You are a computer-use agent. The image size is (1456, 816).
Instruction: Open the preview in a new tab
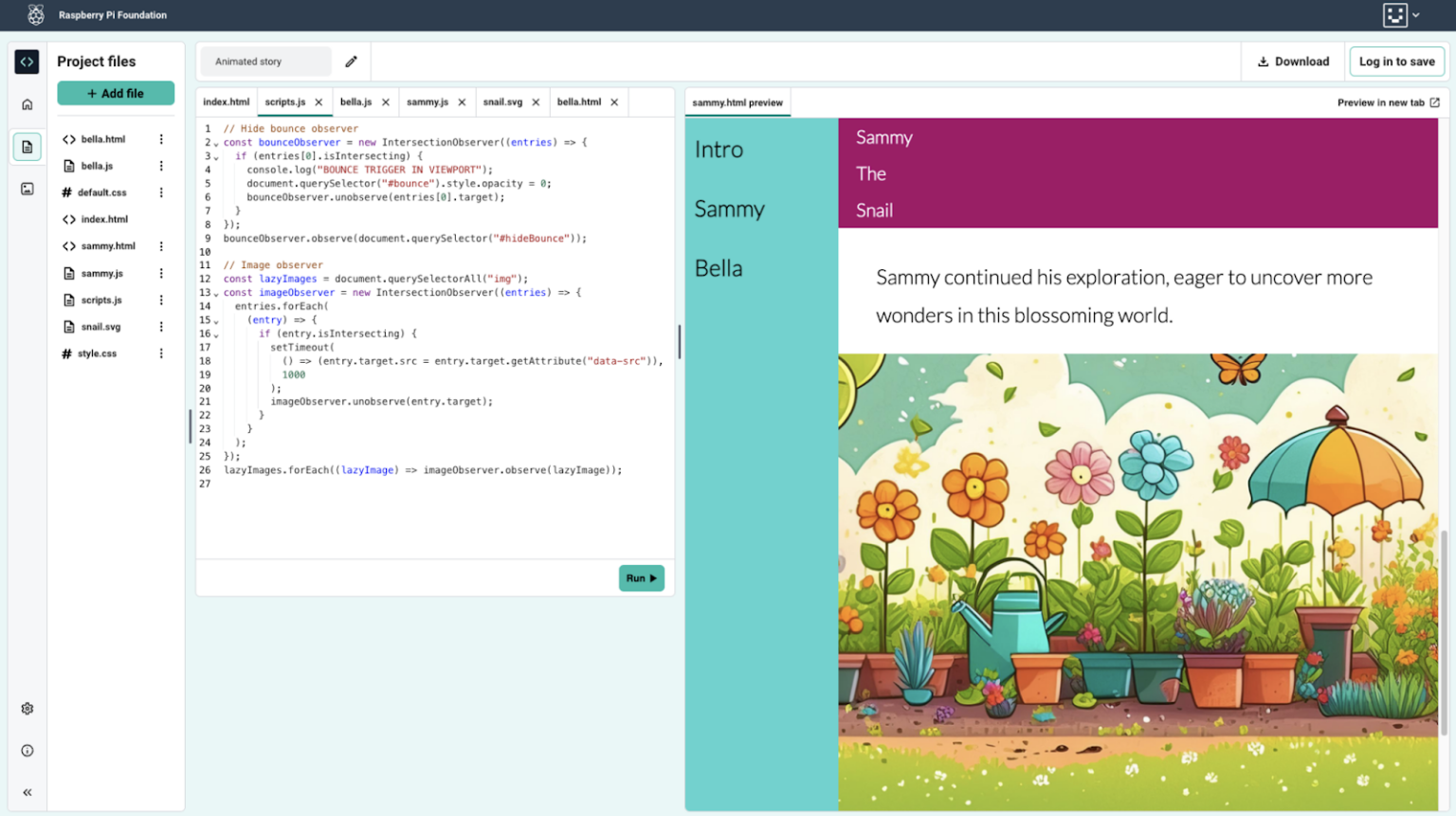coord(1389,102)
